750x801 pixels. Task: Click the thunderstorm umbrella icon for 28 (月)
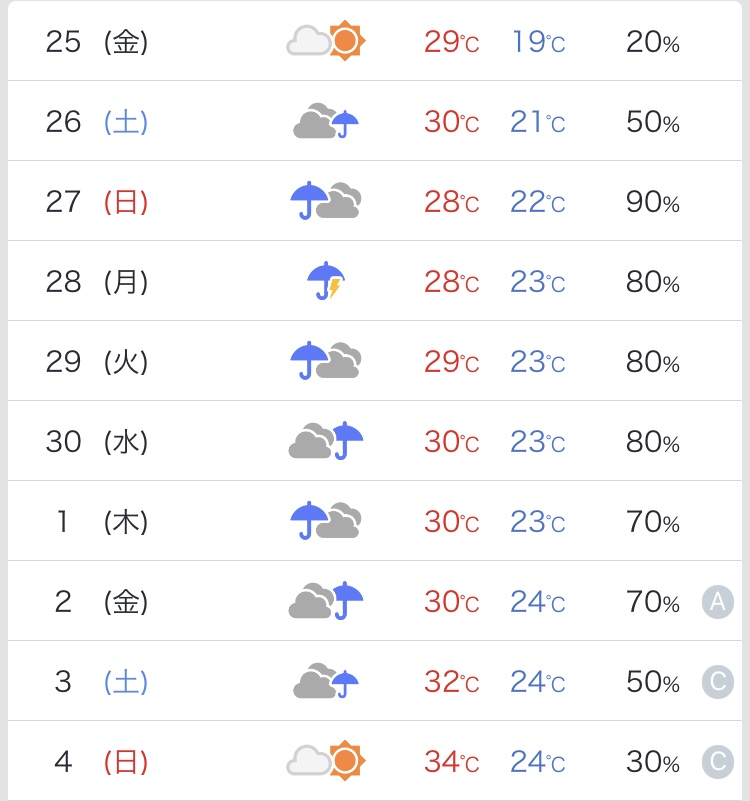[x=326, y=281]
